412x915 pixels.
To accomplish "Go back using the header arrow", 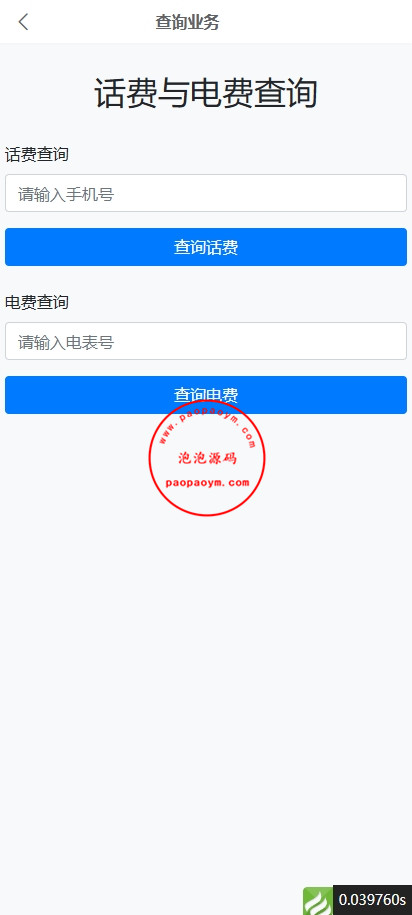I will coord(23,22).
